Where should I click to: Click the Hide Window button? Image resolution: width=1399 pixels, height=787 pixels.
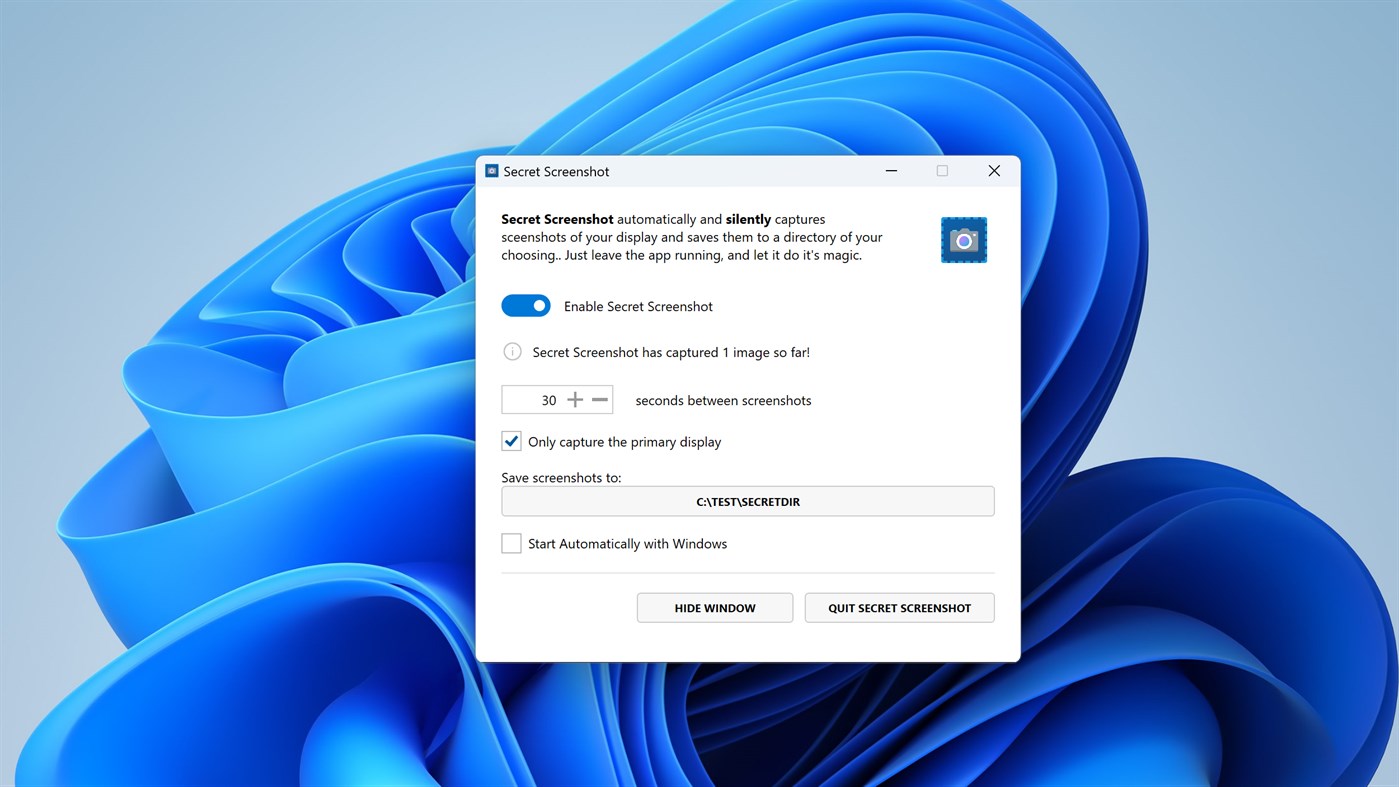click(714, 607)
